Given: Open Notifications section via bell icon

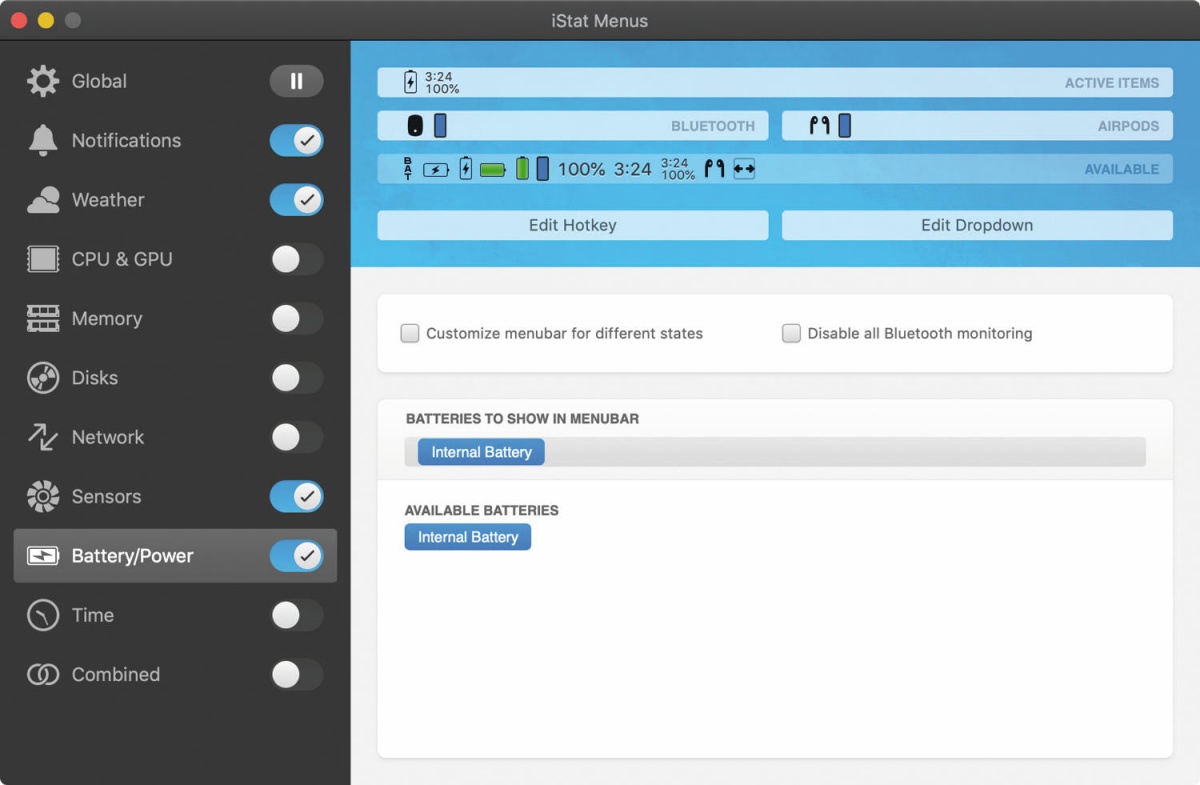Looking at the screenshot, I should point(43,141).
